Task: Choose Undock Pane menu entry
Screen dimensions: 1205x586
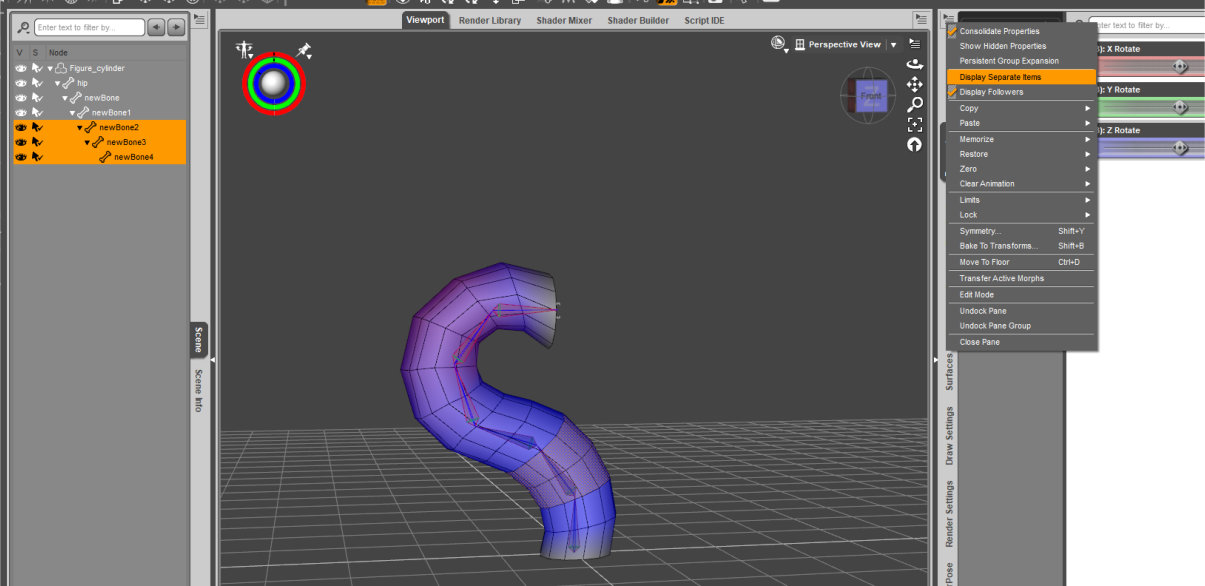Action: point(1022,311)
